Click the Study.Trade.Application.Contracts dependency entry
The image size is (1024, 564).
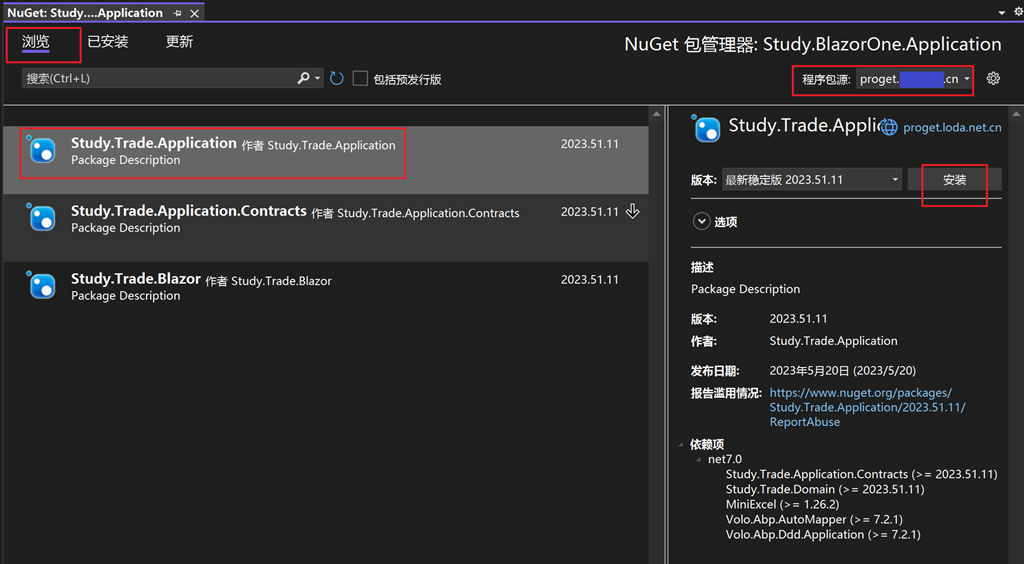[861, 475]
